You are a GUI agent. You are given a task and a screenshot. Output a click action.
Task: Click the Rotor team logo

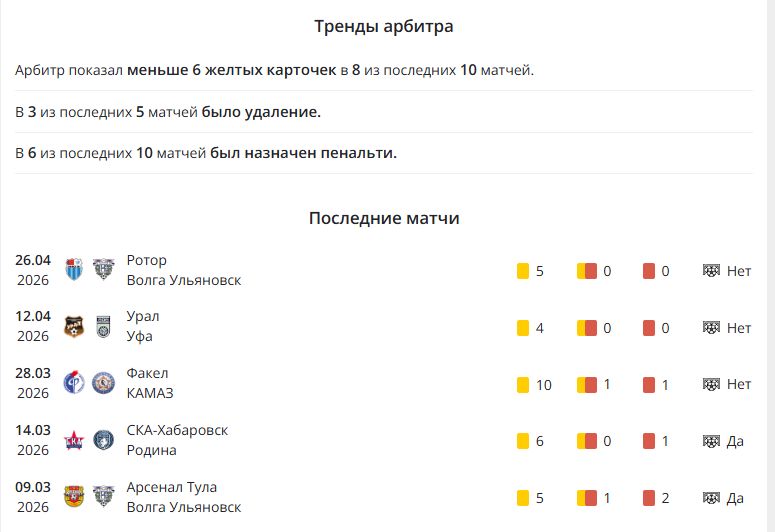tap(73, 270)
